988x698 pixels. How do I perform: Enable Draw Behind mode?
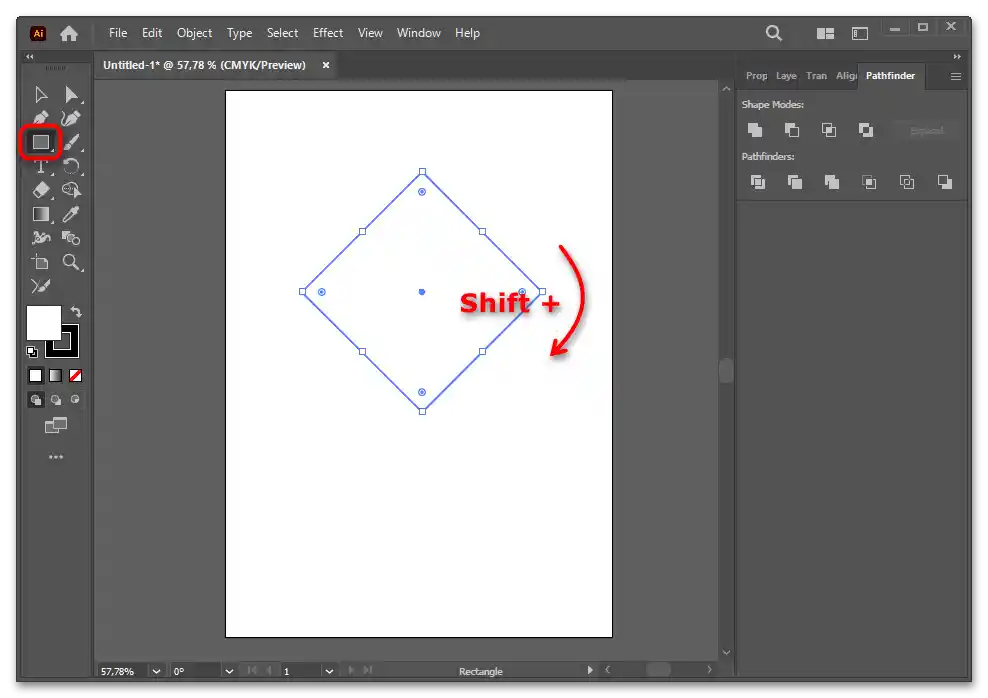point(56,399)
